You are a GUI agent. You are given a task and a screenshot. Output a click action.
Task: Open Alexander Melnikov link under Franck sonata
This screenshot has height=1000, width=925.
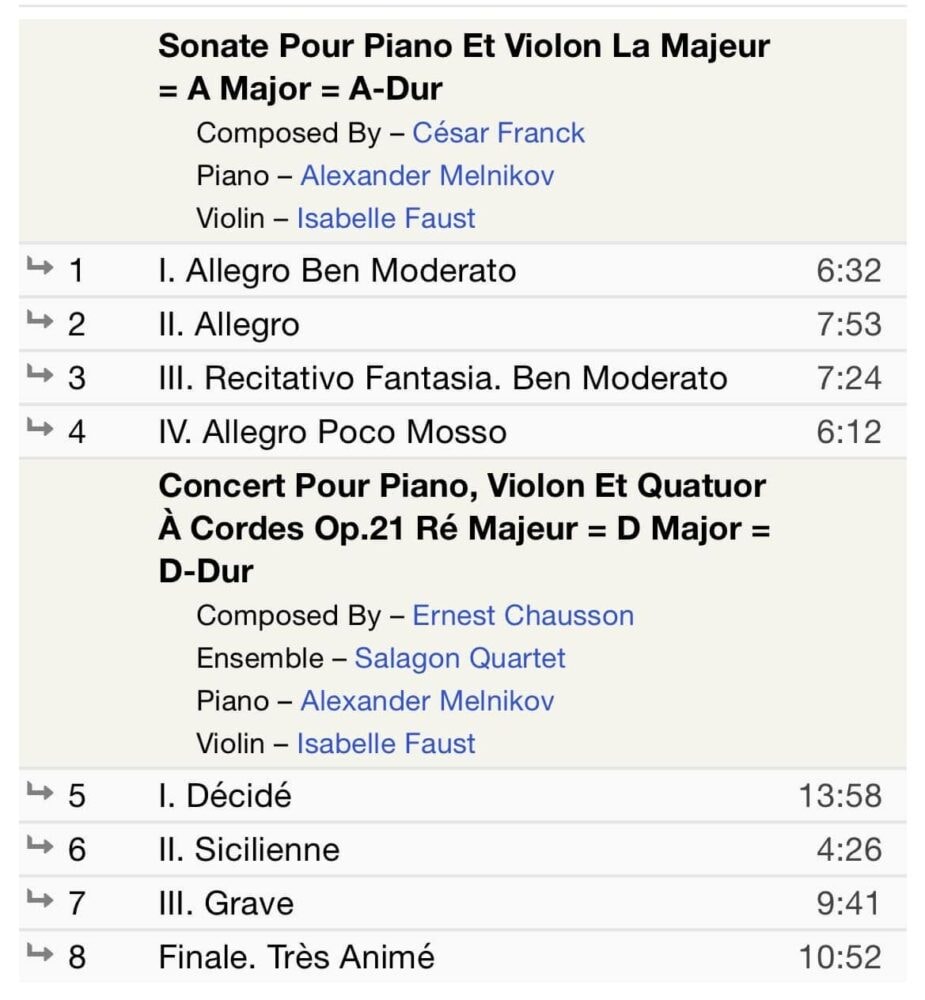pos(427,176)
